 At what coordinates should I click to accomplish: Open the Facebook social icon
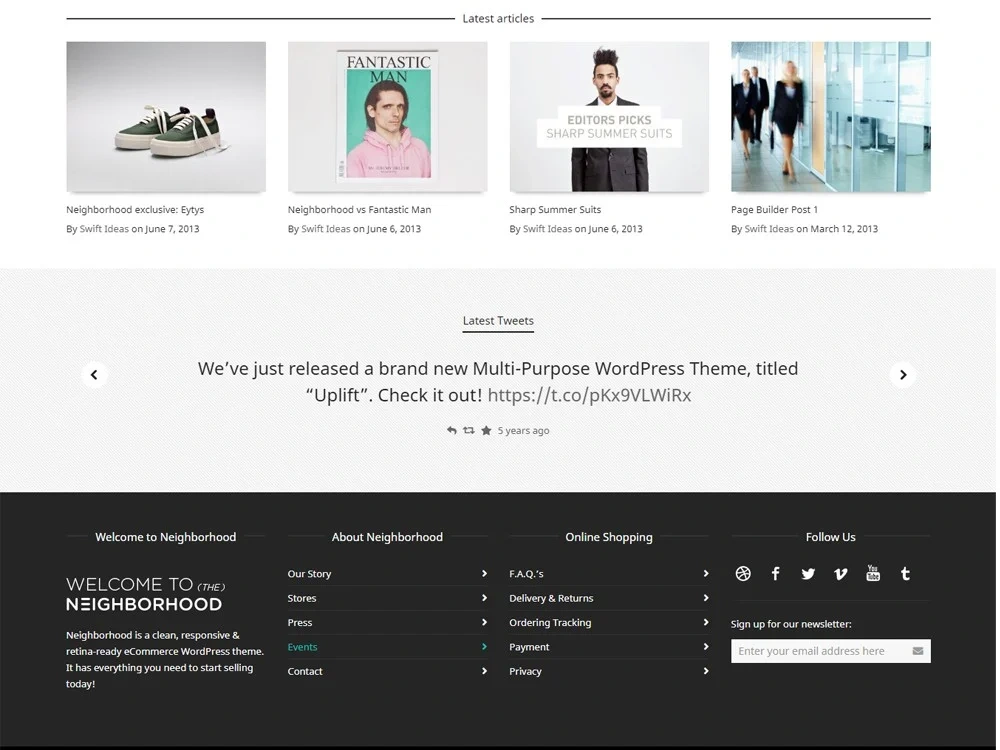[776, 574]
